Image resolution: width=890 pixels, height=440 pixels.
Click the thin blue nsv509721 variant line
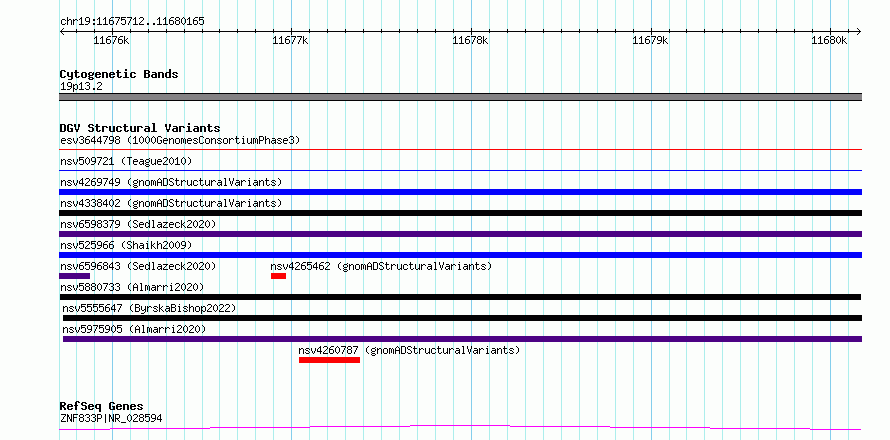[x=460, y=170]
